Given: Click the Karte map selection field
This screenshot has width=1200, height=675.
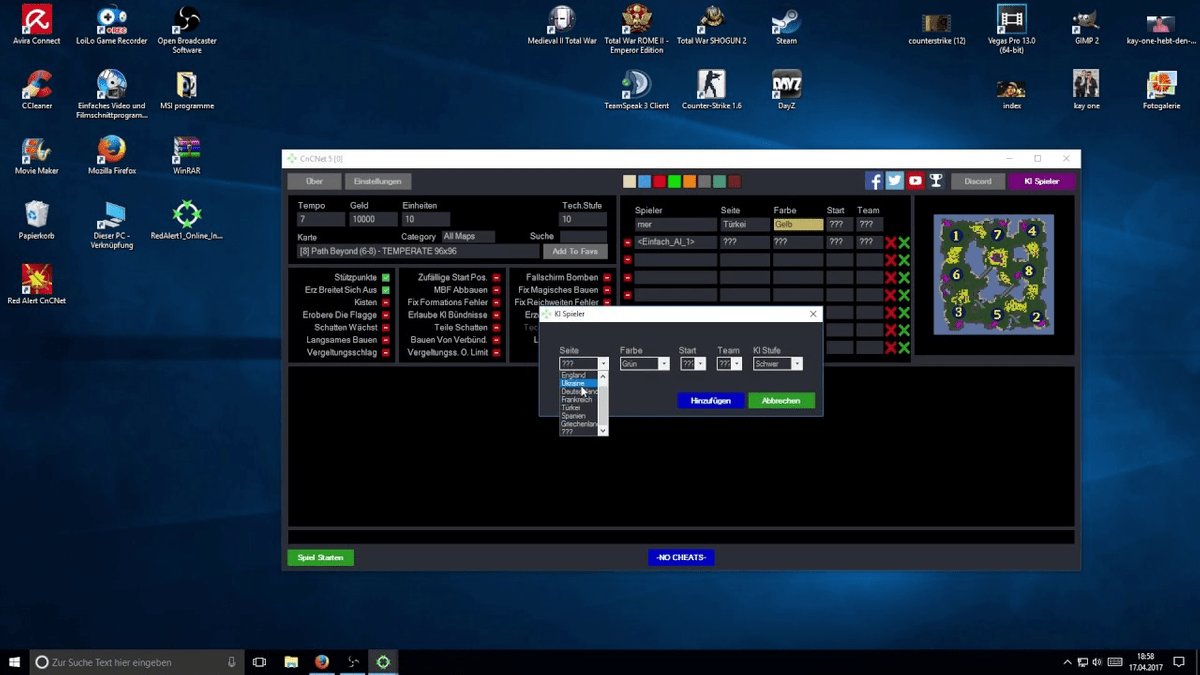Looking at the screenshot, I should (420, 251).
